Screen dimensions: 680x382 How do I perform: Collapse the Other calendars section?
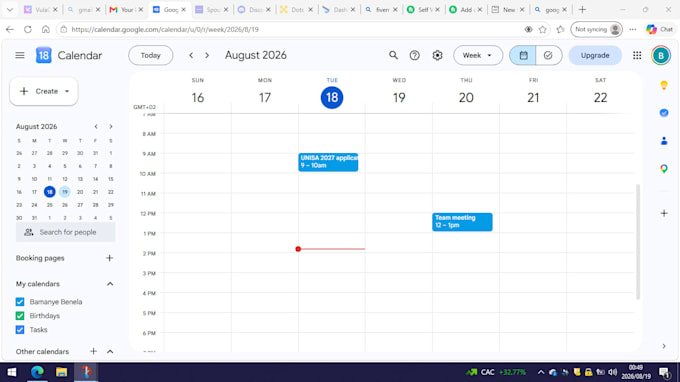pyautogui.click(x=110, y=351)
